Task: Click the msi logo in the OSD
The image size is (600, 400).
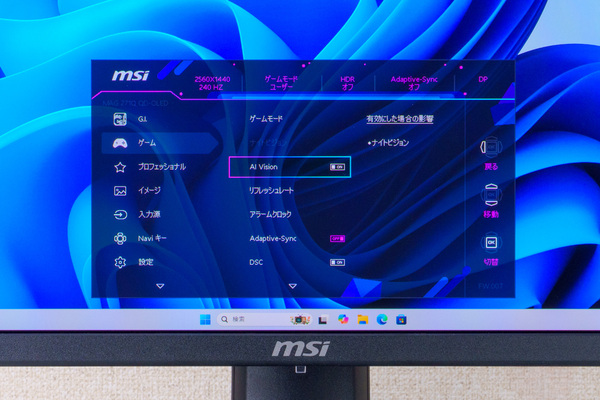Action: pyautogui.click(x=130, y=75)
